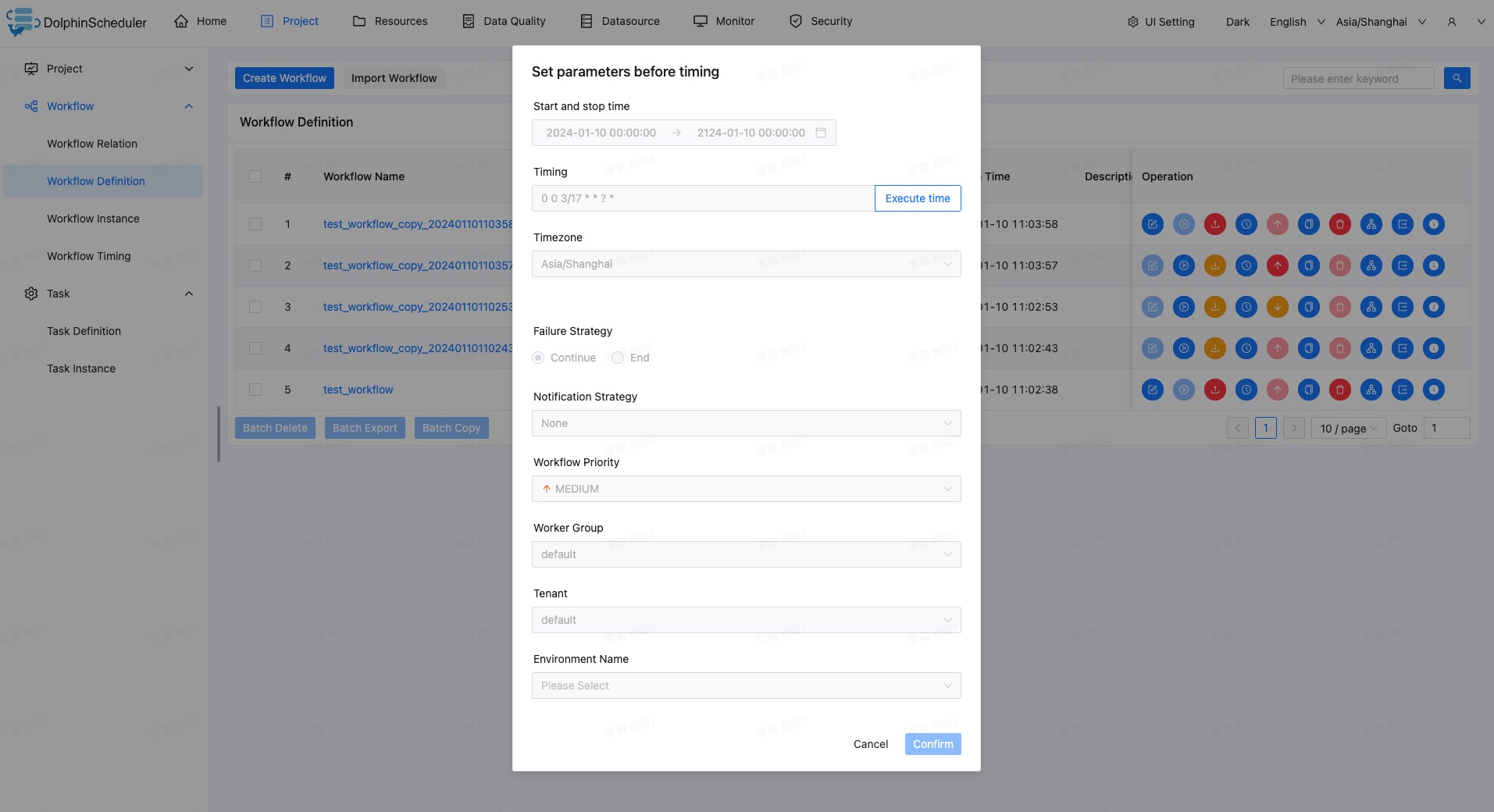
Task: Click the run icon in row 3
Action: click(x=1183, y=307)
